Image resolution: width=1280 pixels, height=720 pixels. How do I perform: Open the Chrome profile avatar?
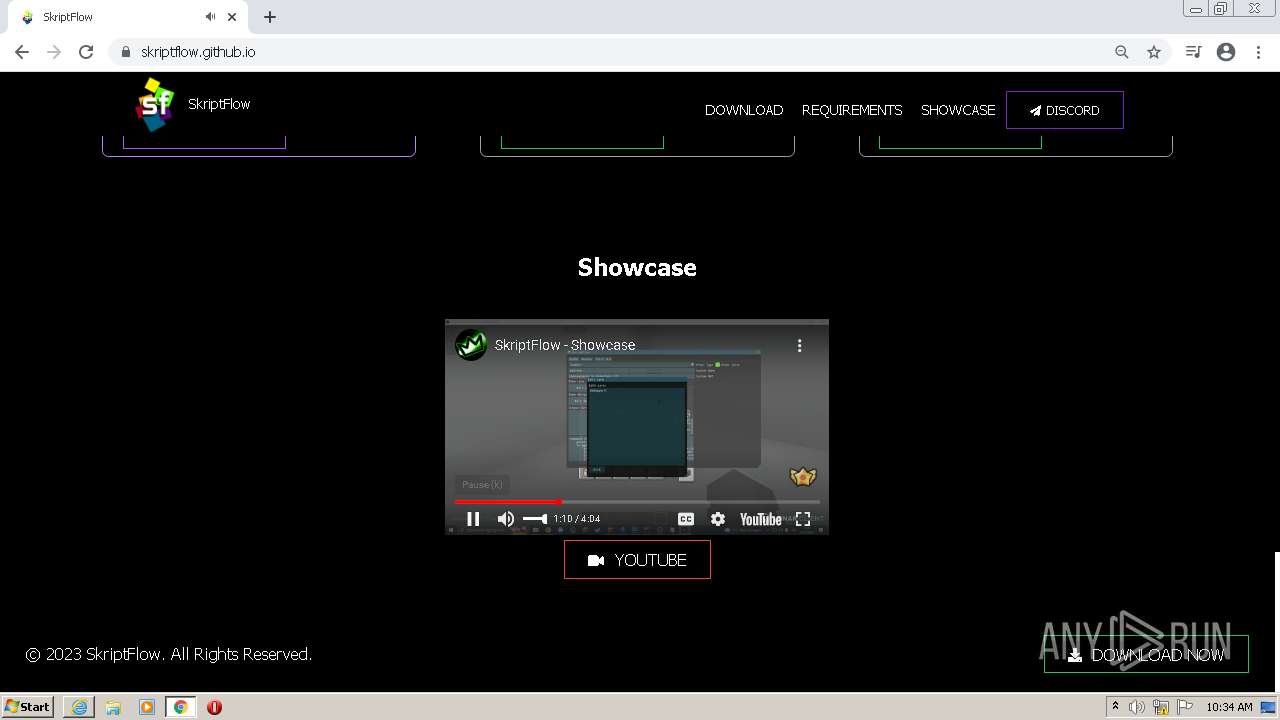click(1226, 52)
